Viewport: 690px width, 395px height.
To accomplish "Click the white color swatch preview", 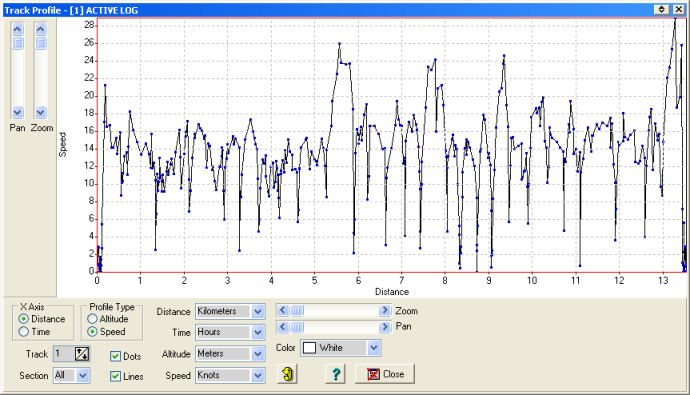I will [309, 348].
